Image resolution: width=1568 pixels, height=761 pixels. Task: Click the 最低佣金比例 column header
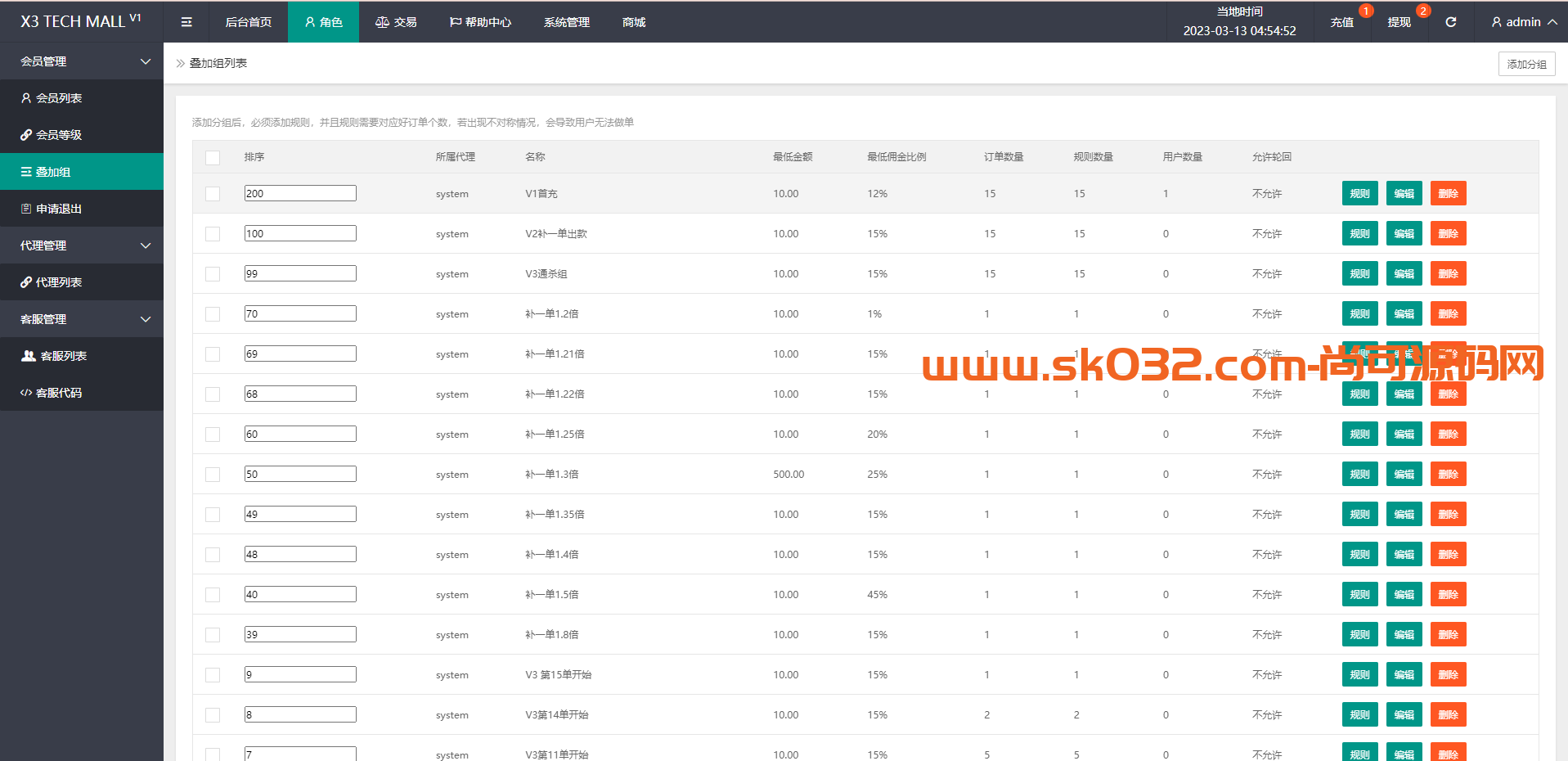tap(896, 157)
